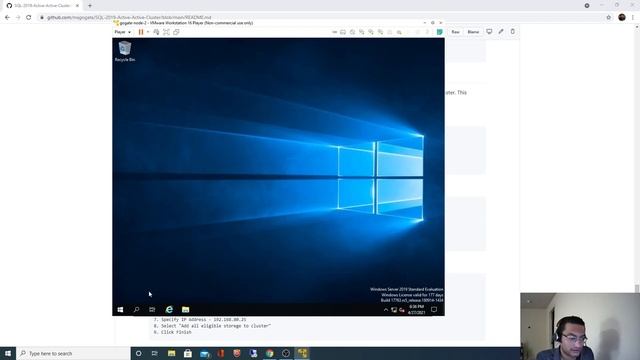Click Send Ctrl+Alt+Del icon in VMware toolbar
This screenshot has height=360, width=640.
tap(156, 32)
